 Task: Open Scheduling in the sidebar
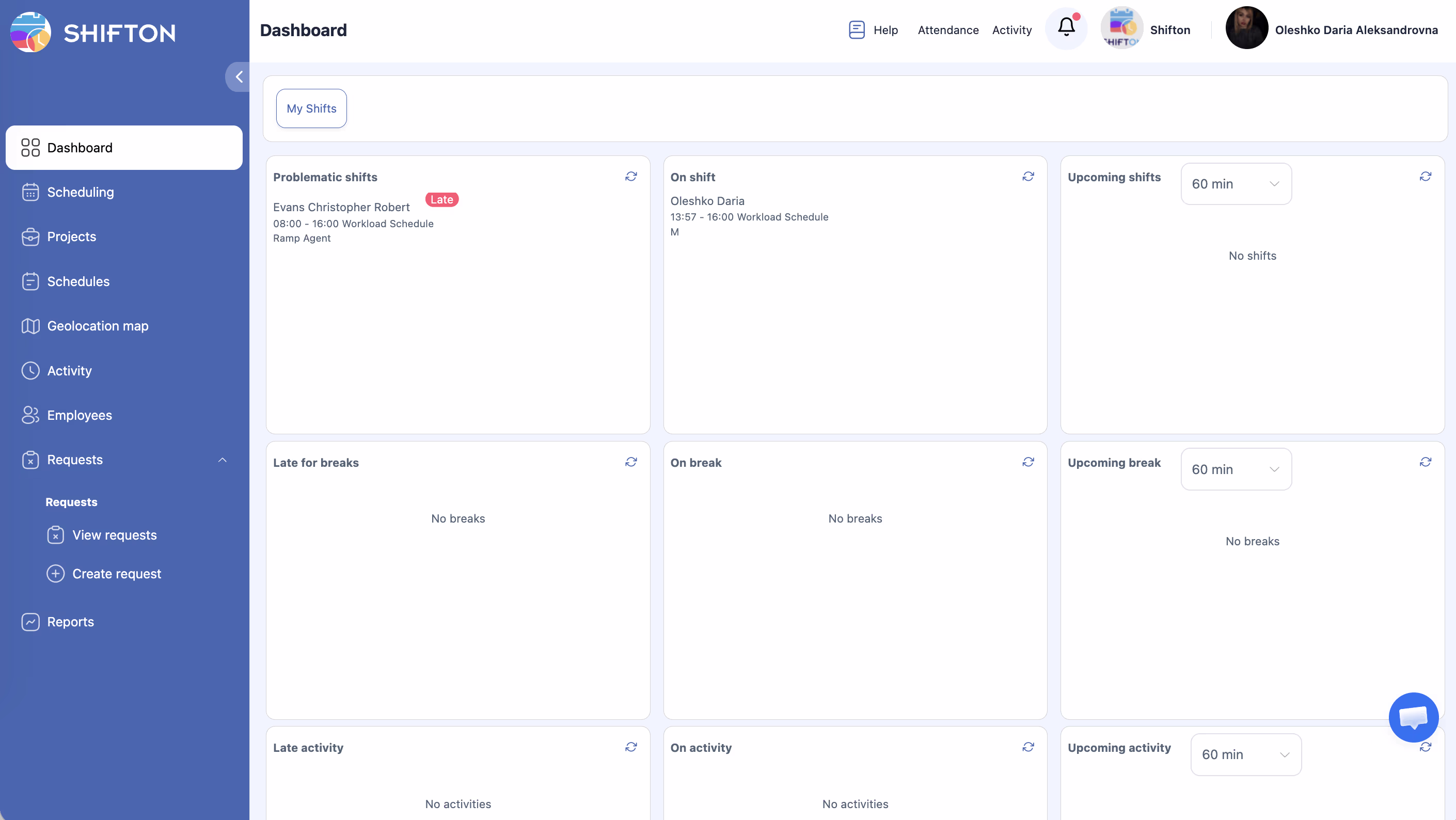tap(80, 192)
